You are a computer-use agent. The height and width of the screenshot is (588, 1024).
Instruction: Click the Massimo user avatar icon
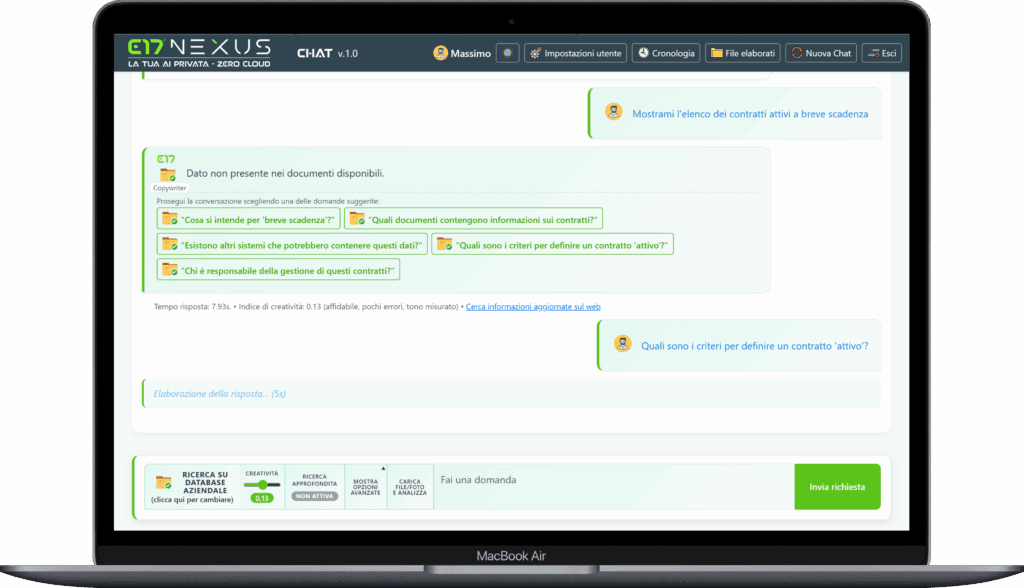click(x=441, y=53)
